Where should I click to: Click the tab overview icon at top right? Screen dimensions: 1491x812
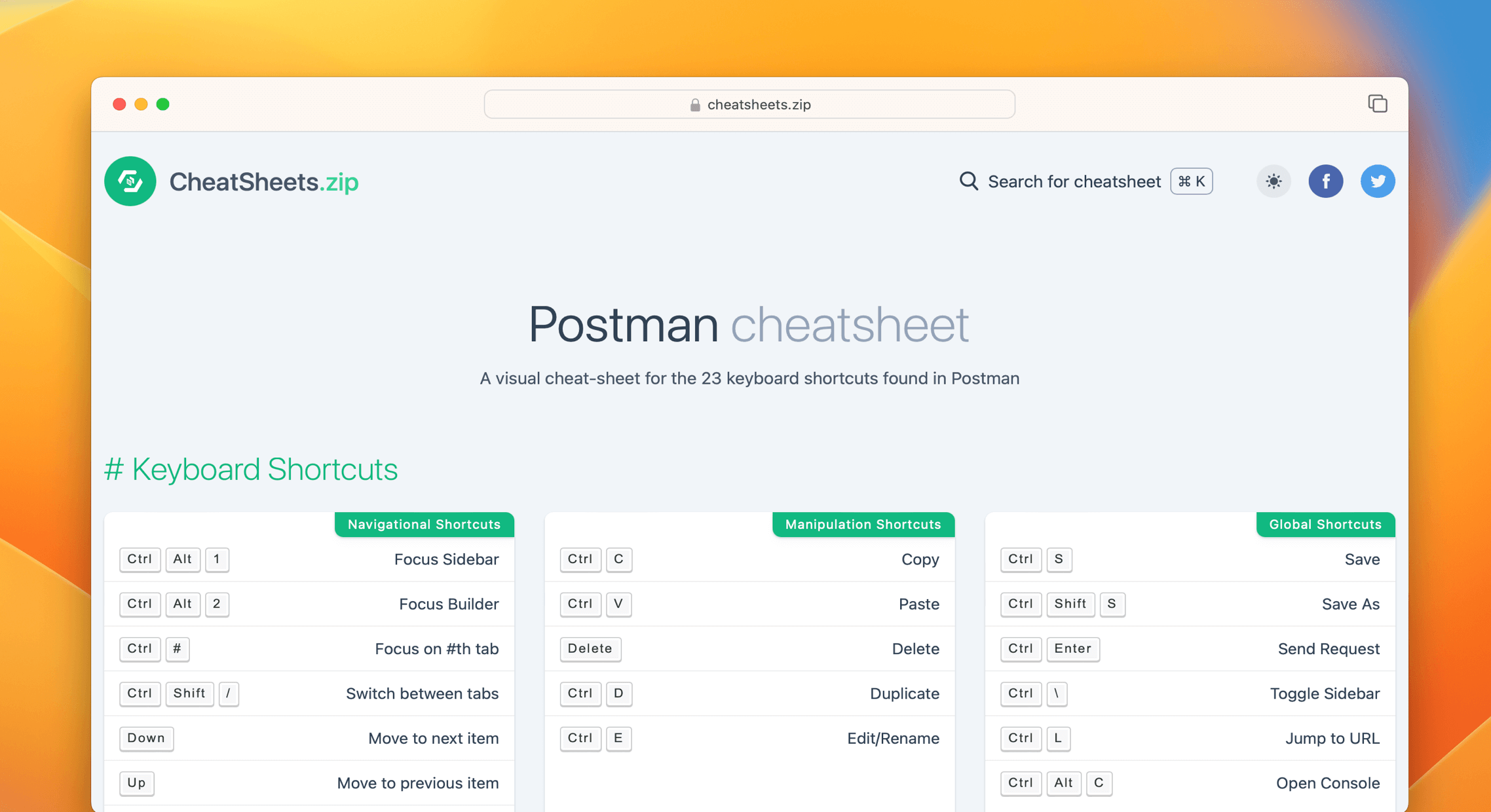tap(1378, 103)
